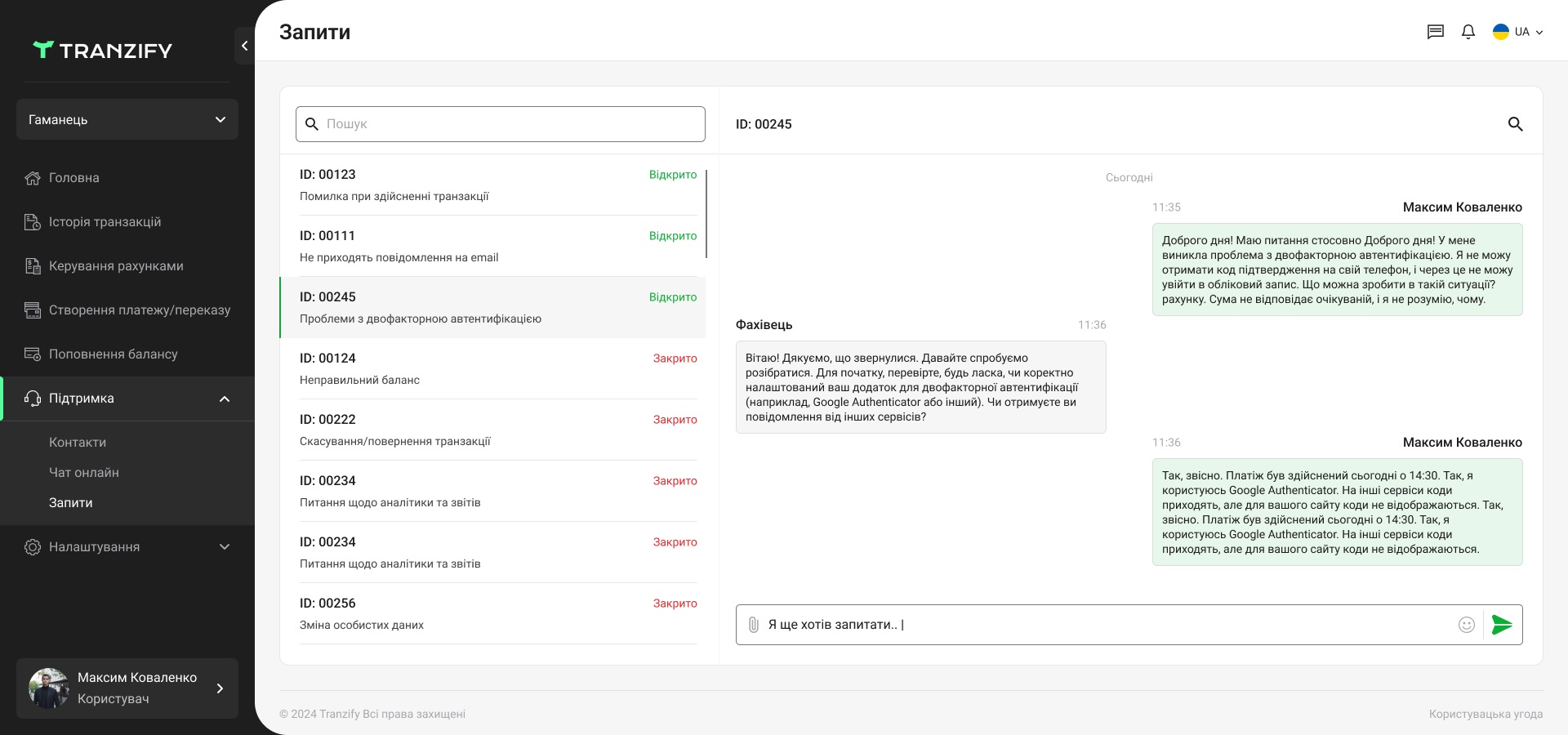Collapse the Підтримка submenu chevron
This screenshot has height=735, width=1568.
pos(225,399)
